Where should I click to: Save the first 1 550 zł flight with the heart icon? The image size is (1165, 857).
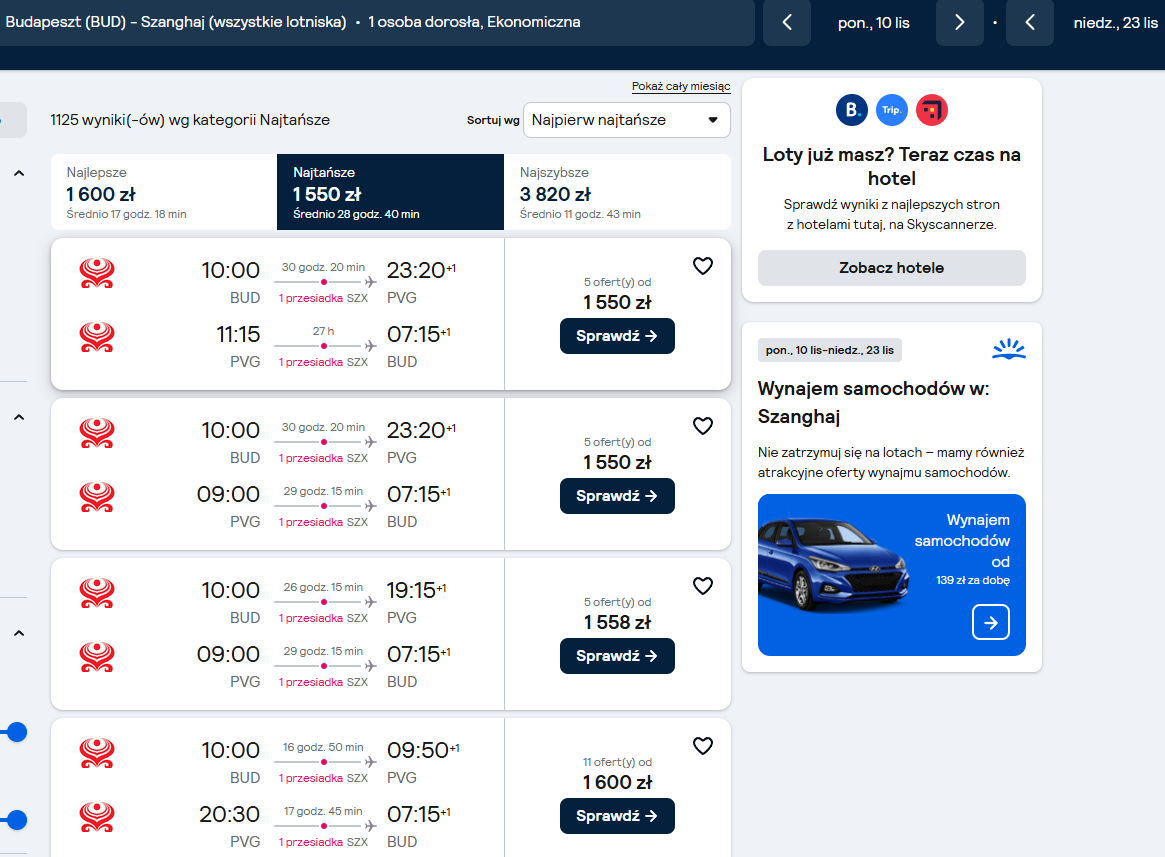[x=702, y=266]
